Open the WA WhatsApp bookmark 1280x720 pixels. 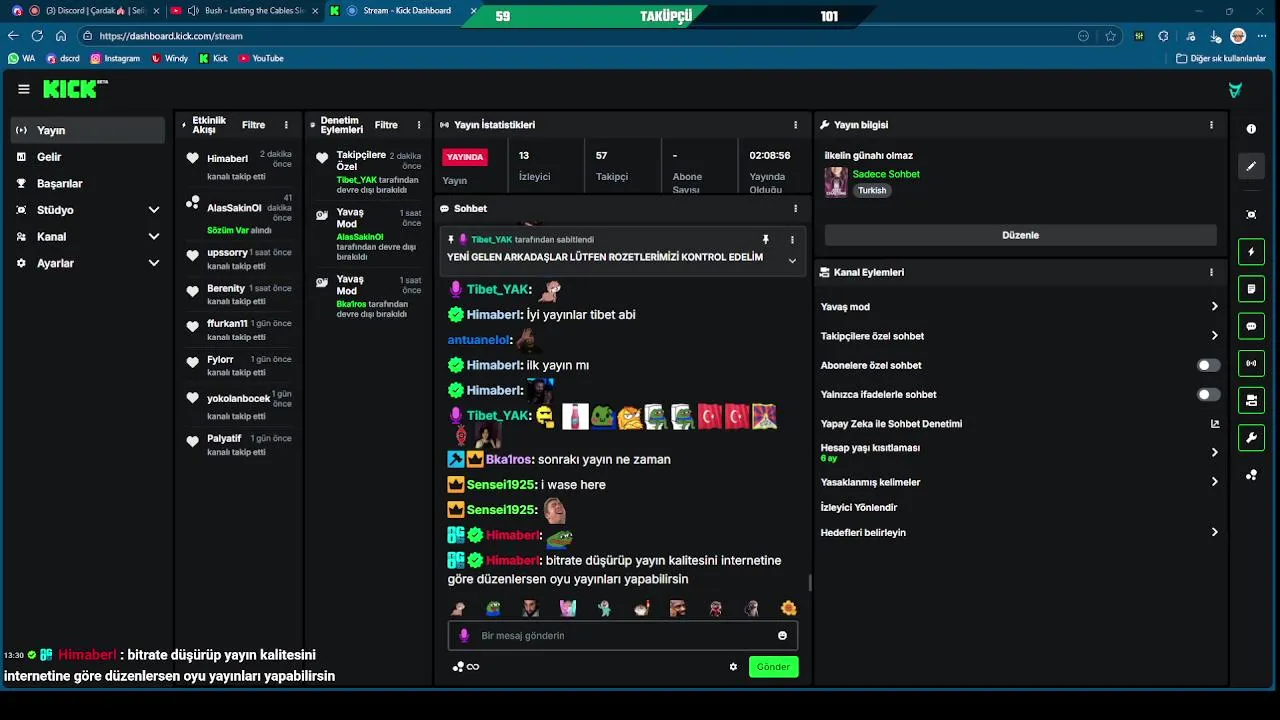(x=22, y=58)
